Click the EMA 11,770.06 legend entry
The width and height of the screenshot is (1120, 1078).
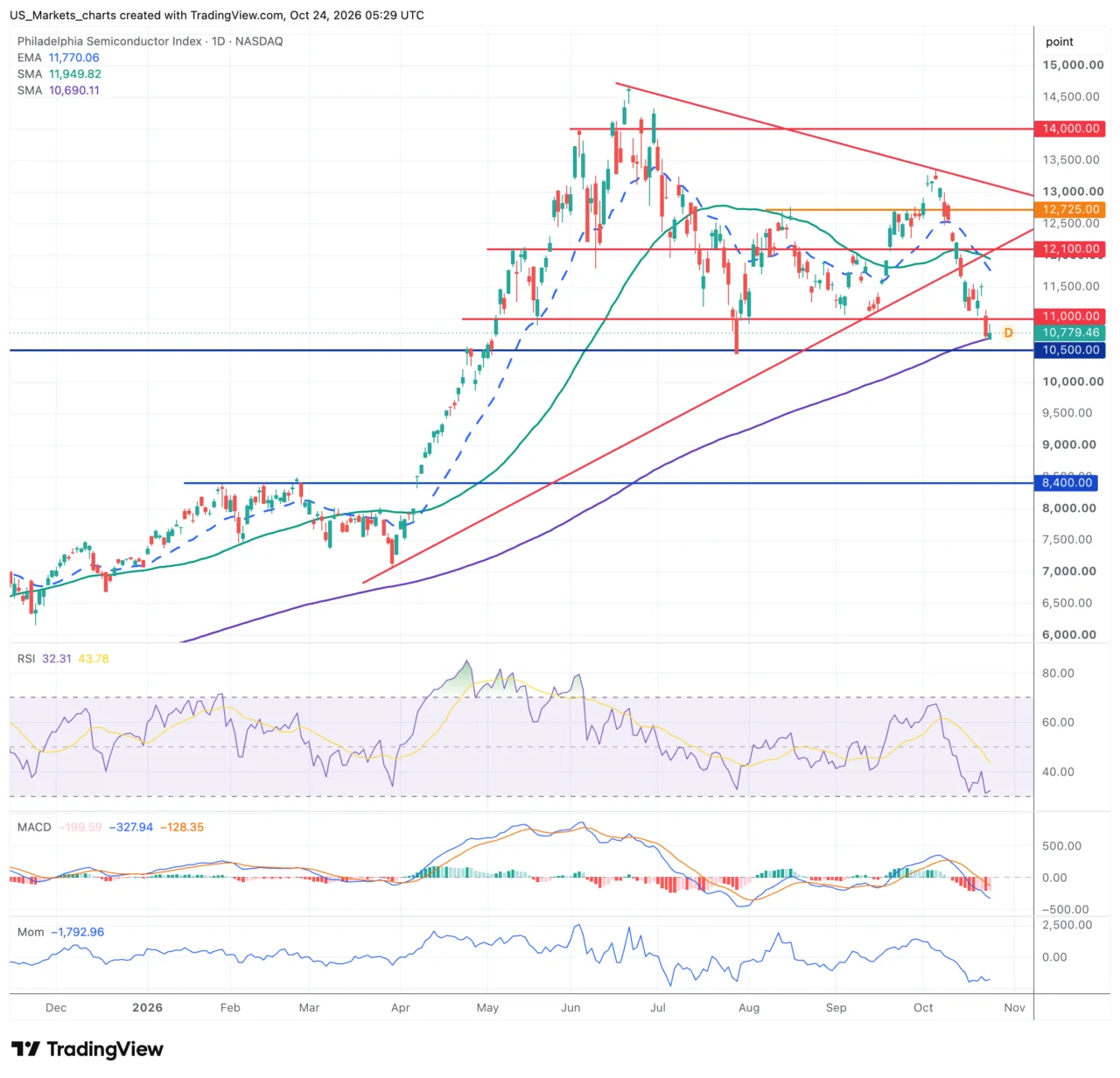click(x=59, y=58)
